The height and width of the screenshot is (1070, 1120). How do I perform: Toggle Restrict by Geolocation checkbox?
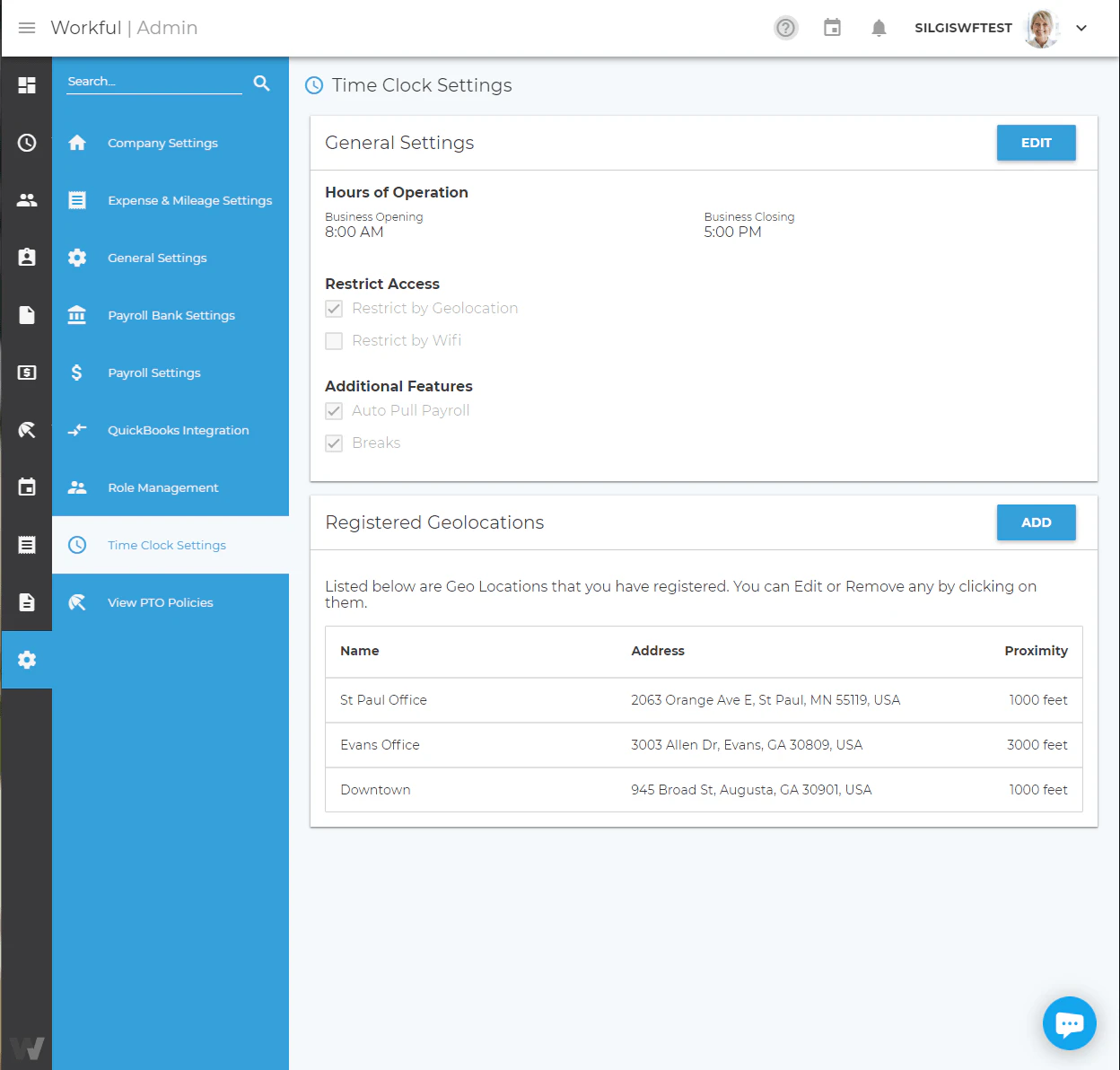pos(334,309)
